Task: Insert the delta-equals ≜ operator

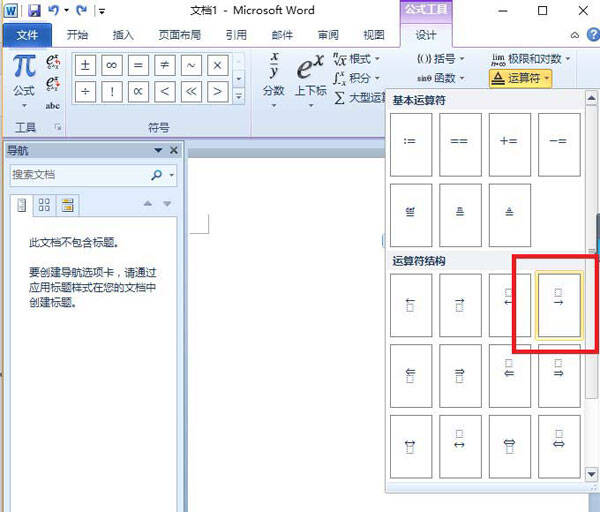Action: 509,215
